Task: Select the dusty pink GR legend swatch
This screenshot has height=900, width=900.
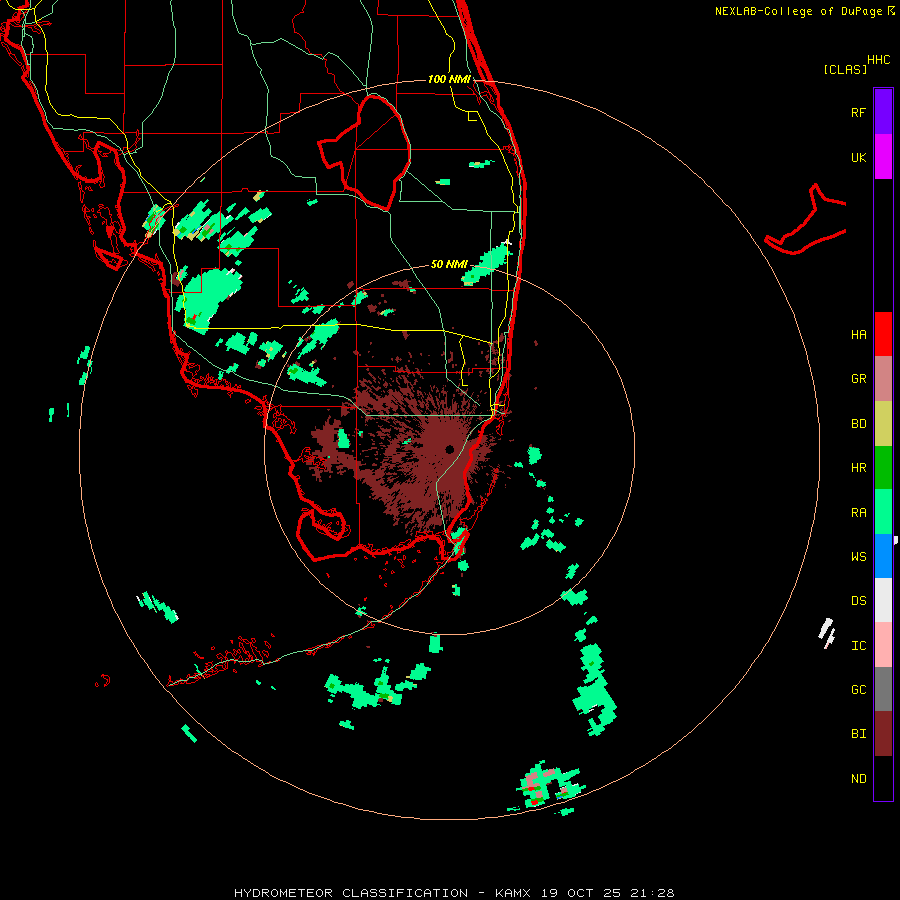Action: (883, 379)
